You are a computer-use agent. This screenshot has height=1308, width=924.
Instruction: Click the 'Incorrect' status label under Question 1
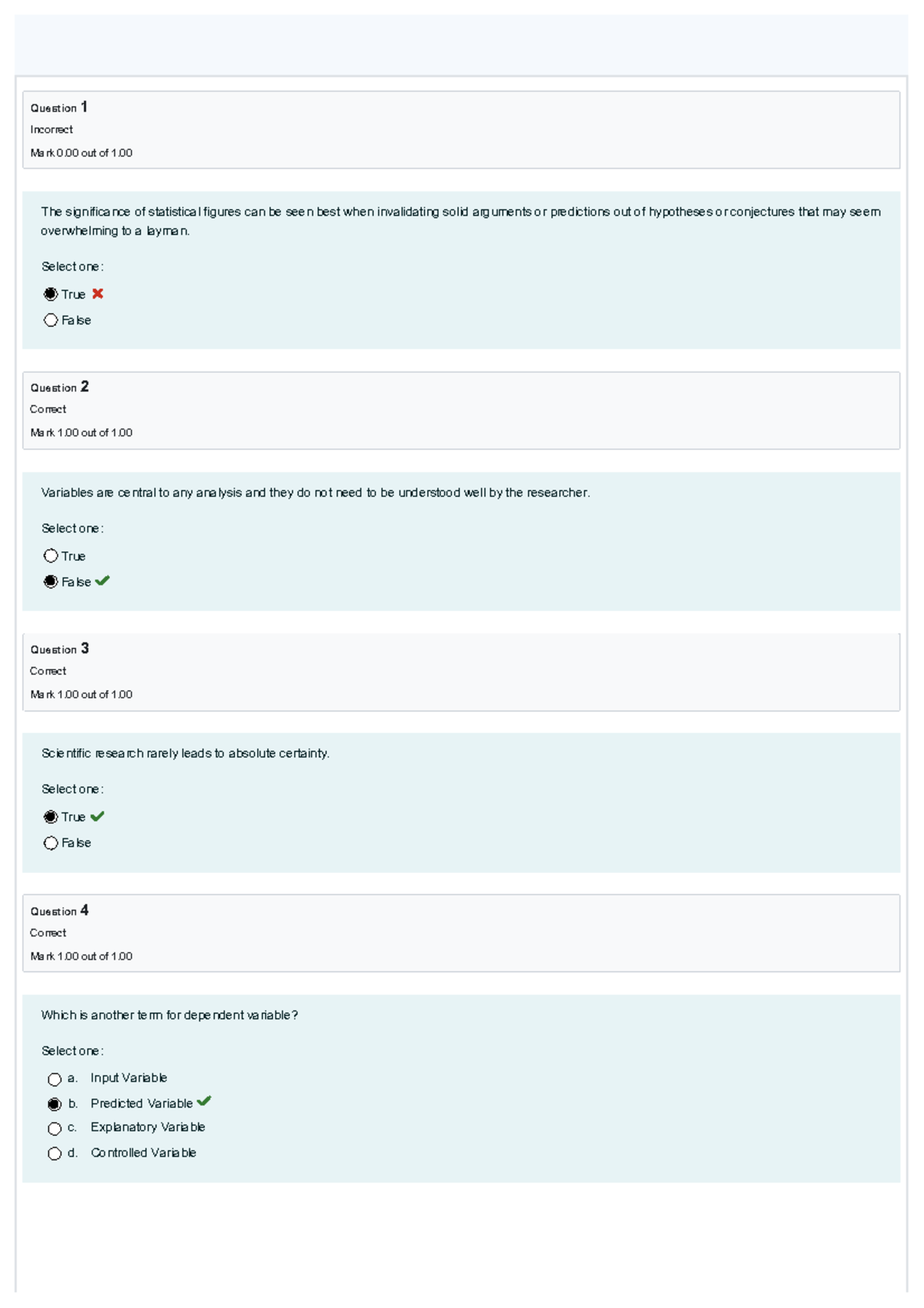[52, 130]
